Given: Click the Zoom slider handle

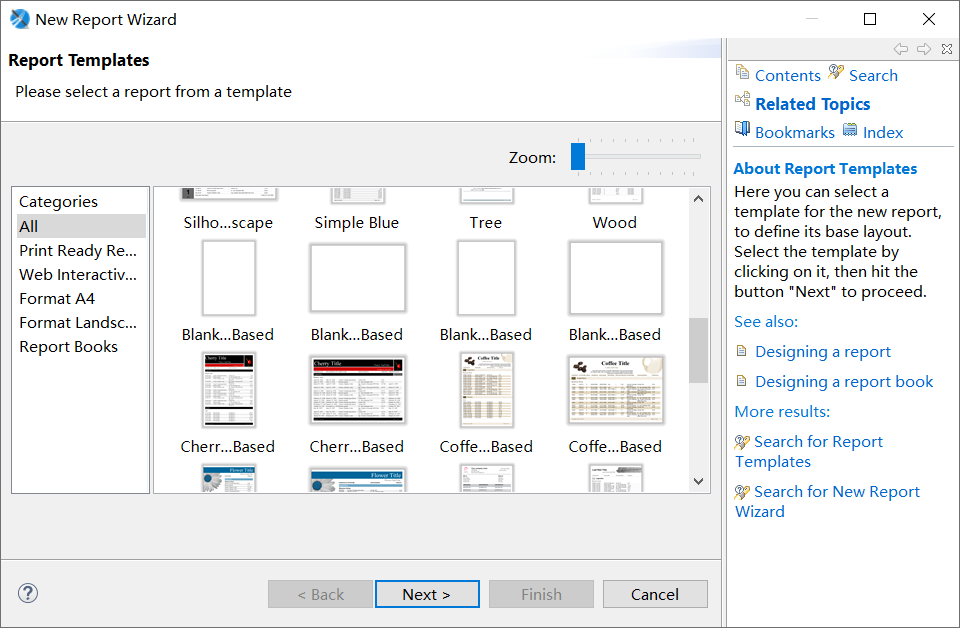Looking at the screenshot, I should tap(578, 156).
